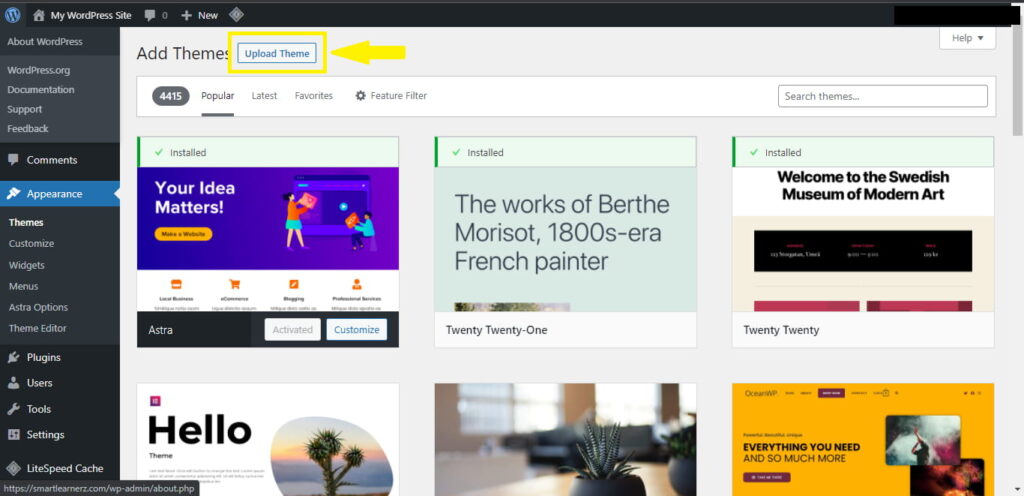Expand the Help dropdown

[967, 38]
